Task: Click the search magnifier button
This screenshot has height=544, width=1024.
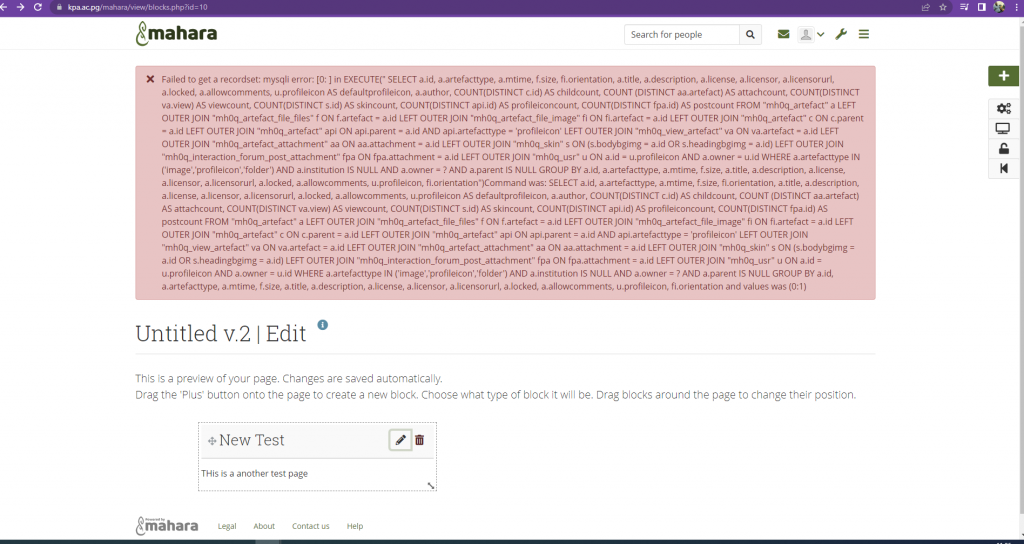Action: tap(752, 35)
